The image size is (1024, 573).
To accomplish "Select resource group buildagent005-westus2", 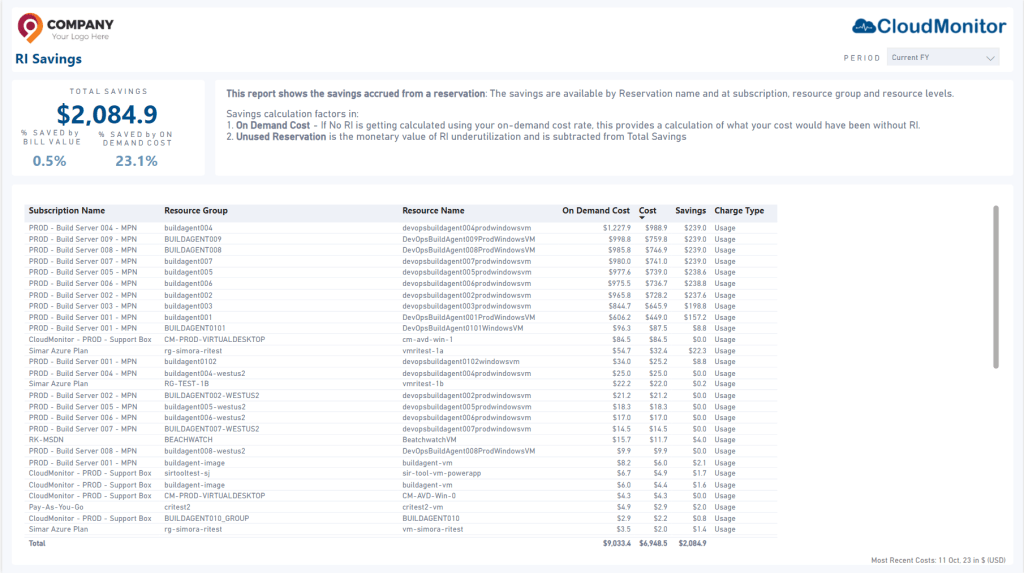I will click(204, 407).
